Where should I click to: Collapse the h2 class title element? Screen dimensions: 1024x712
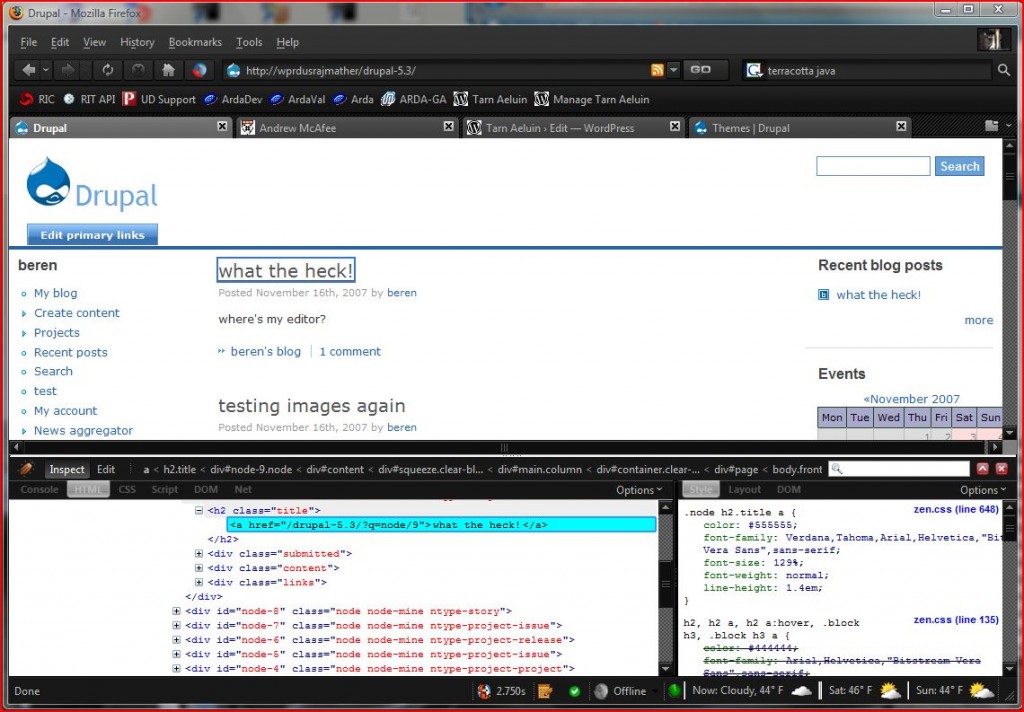pyautogui.click(x=199, y=510)
